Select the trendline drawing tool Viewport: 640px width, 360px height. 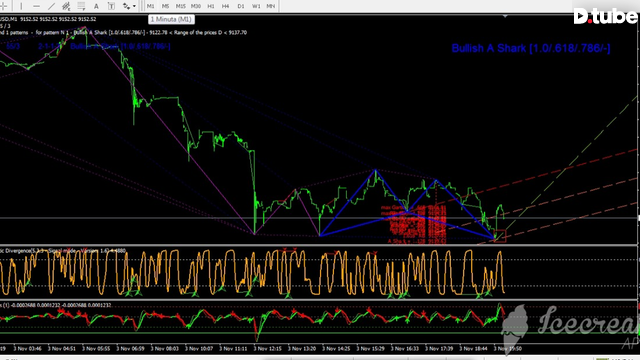click(x=51, y=6)
